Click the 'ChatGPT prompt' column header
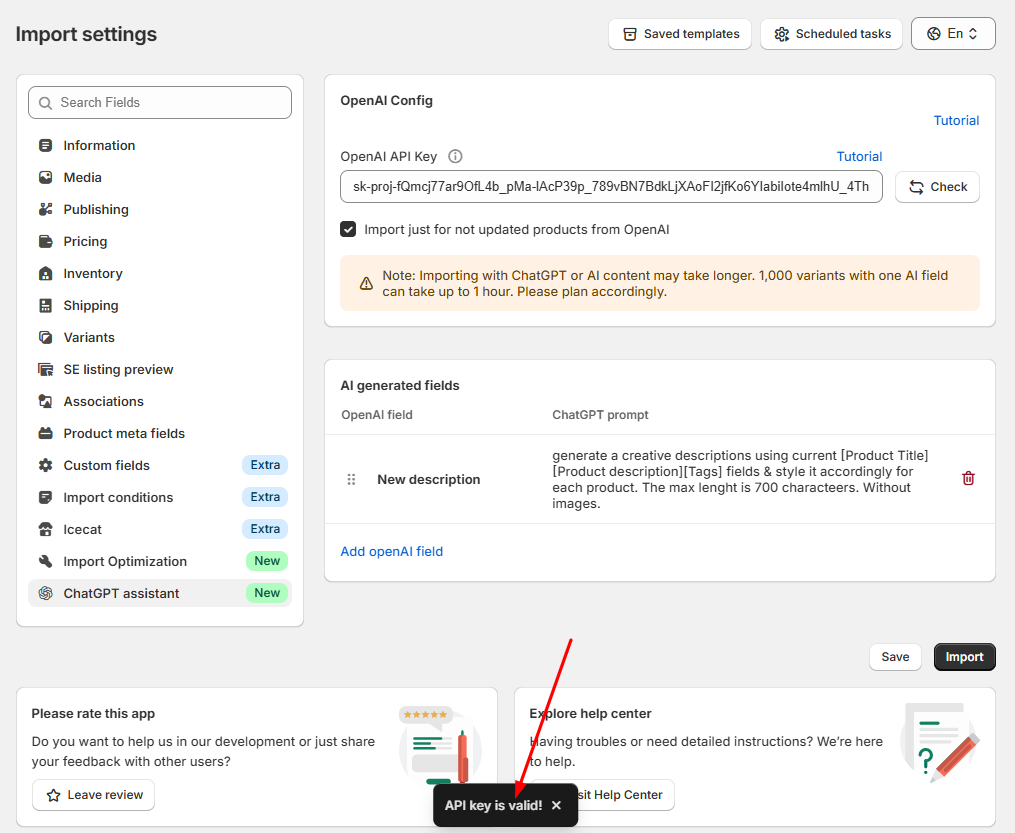Viewport: 1015px width, 833px height. coord(600,415)
